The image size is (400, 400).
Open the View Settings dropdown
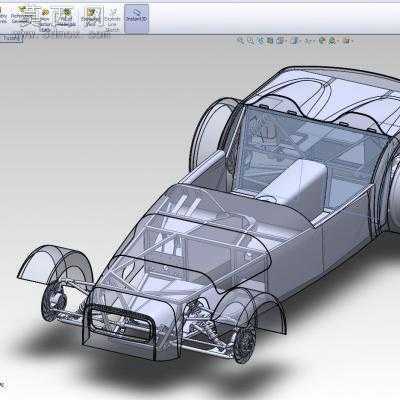[347, 41]
